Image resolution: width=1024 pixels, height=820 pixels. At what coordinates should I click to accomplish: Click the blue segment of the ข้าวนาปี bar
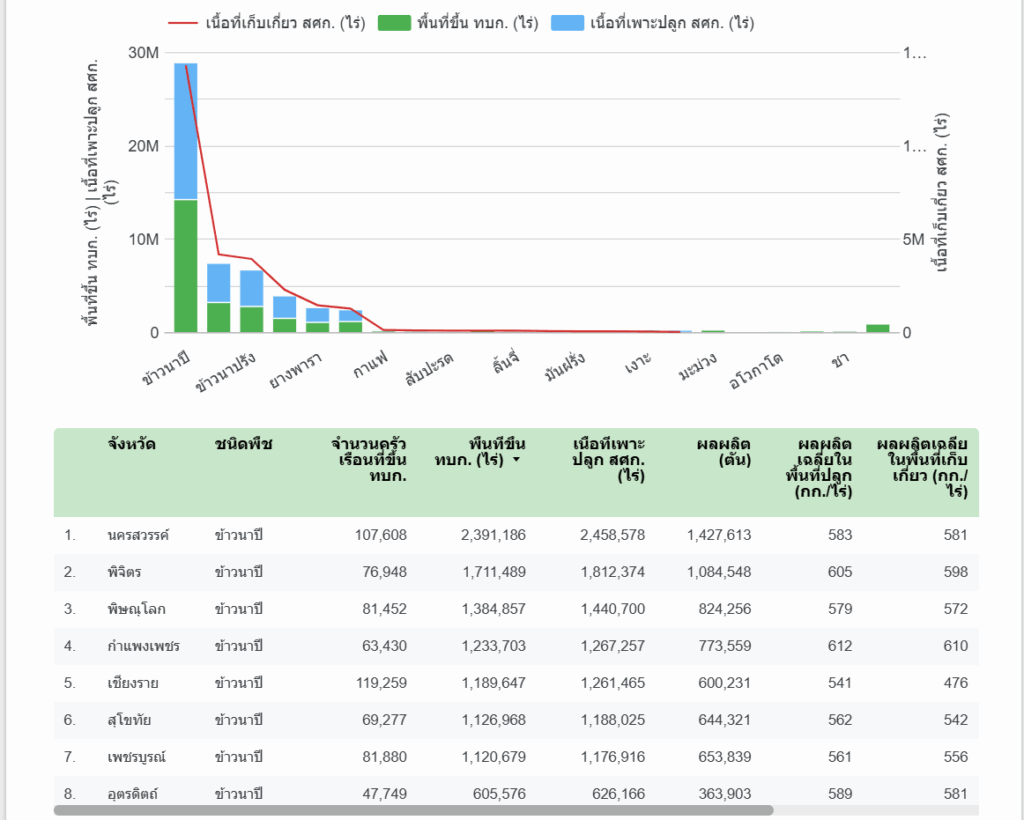click(185, 130)
